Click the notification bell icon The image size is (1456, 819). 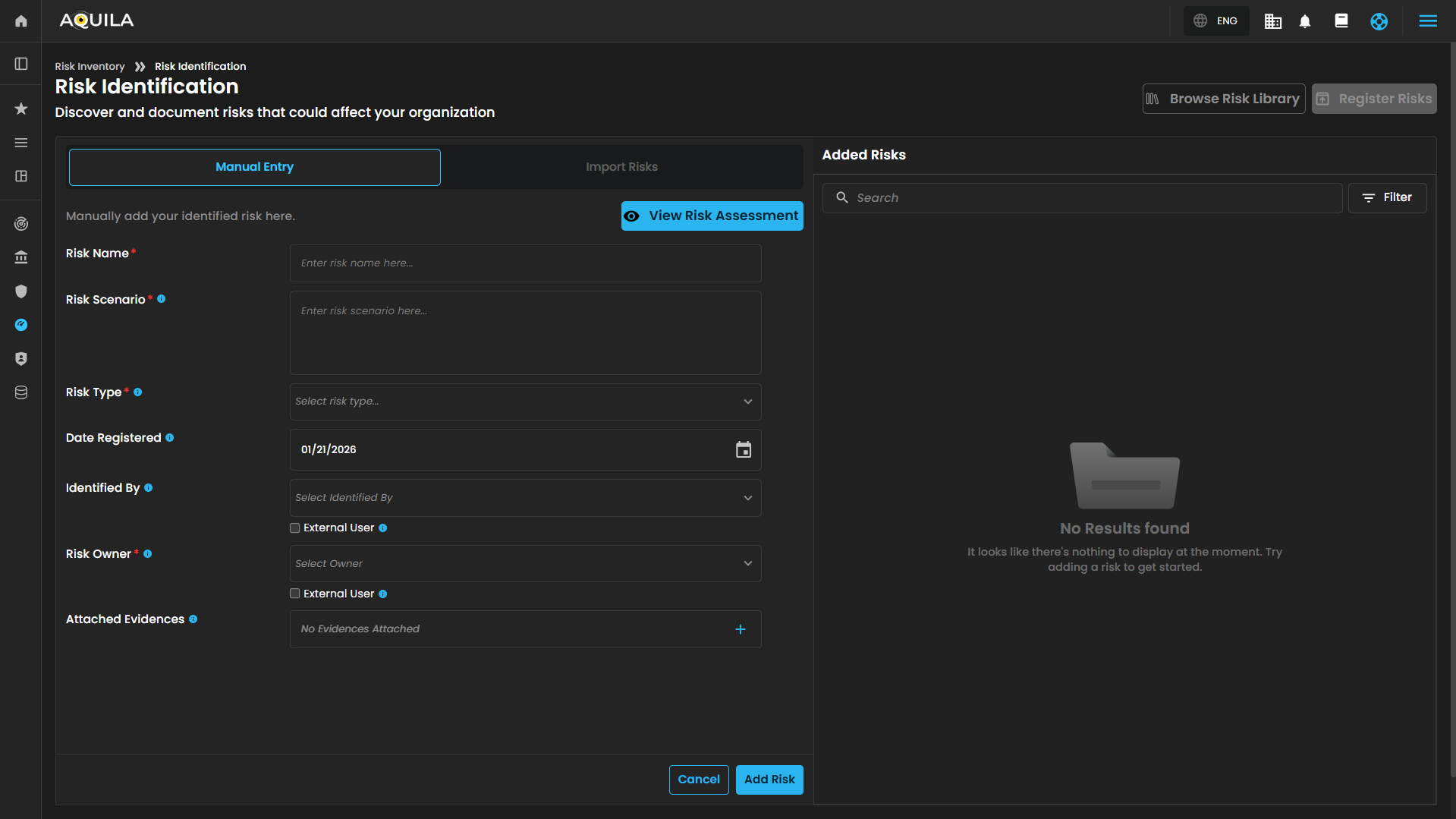coord(1305,21)
